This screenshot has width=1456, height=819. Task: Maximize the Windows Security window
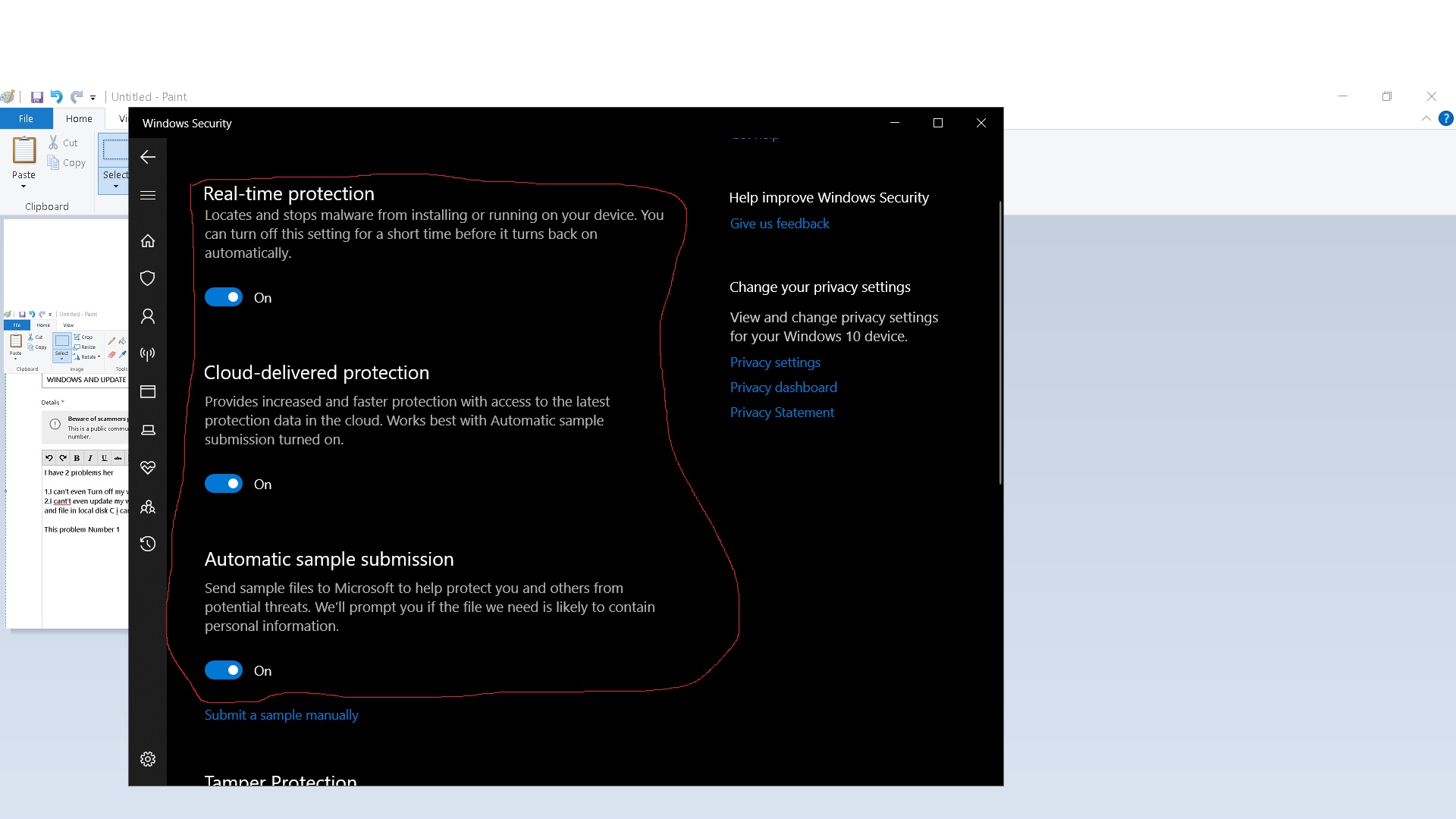click(x=938, y=123)
